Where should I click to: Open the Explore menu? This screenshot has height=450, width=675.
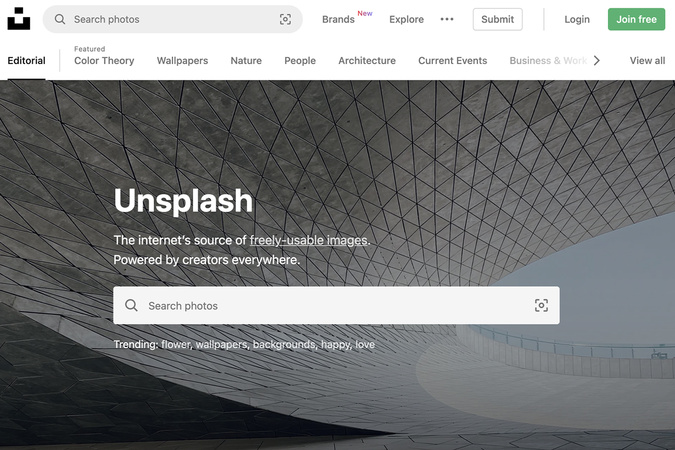tap(406, 19)
